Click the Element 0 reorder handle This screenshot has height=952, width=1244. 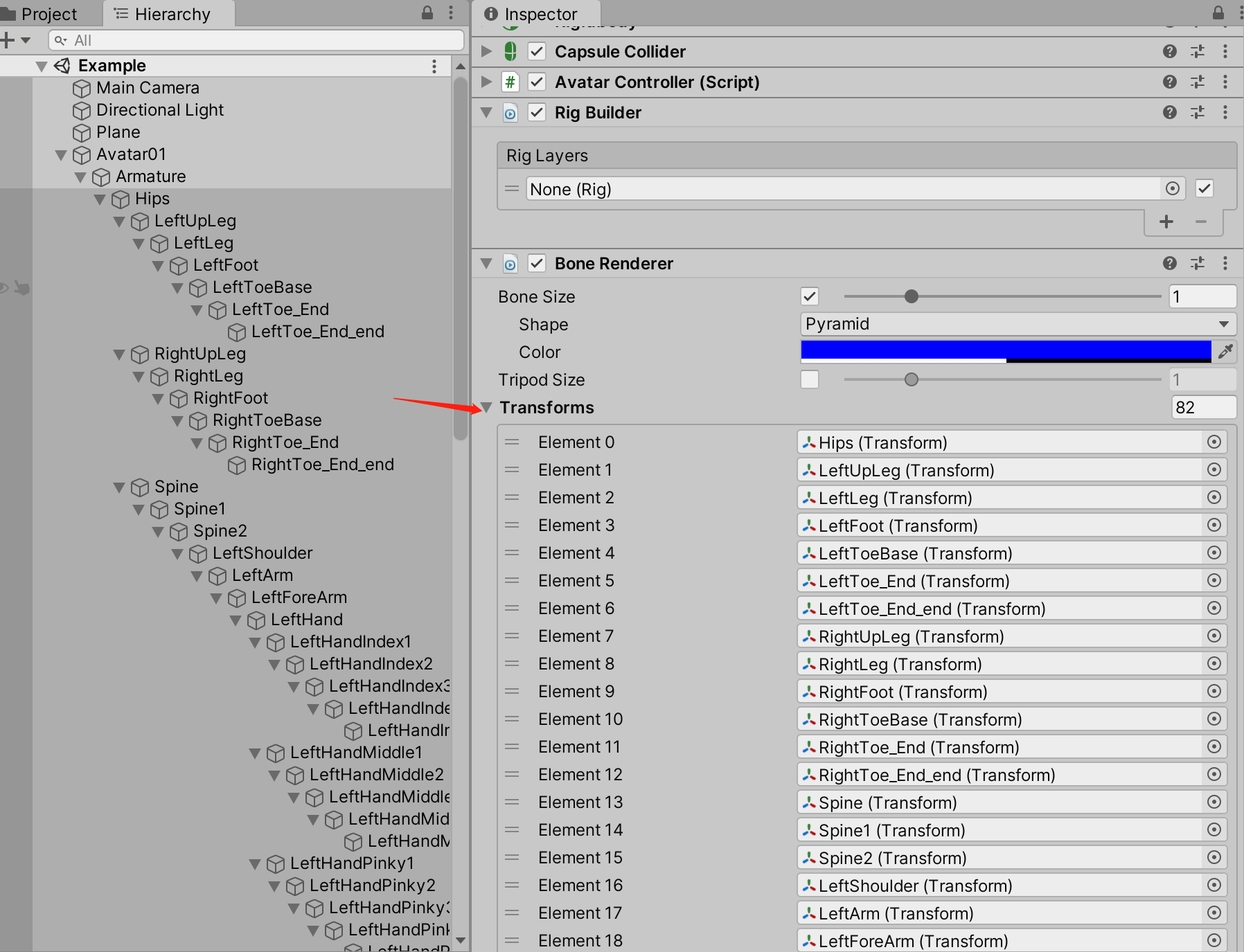pos(512,442)
